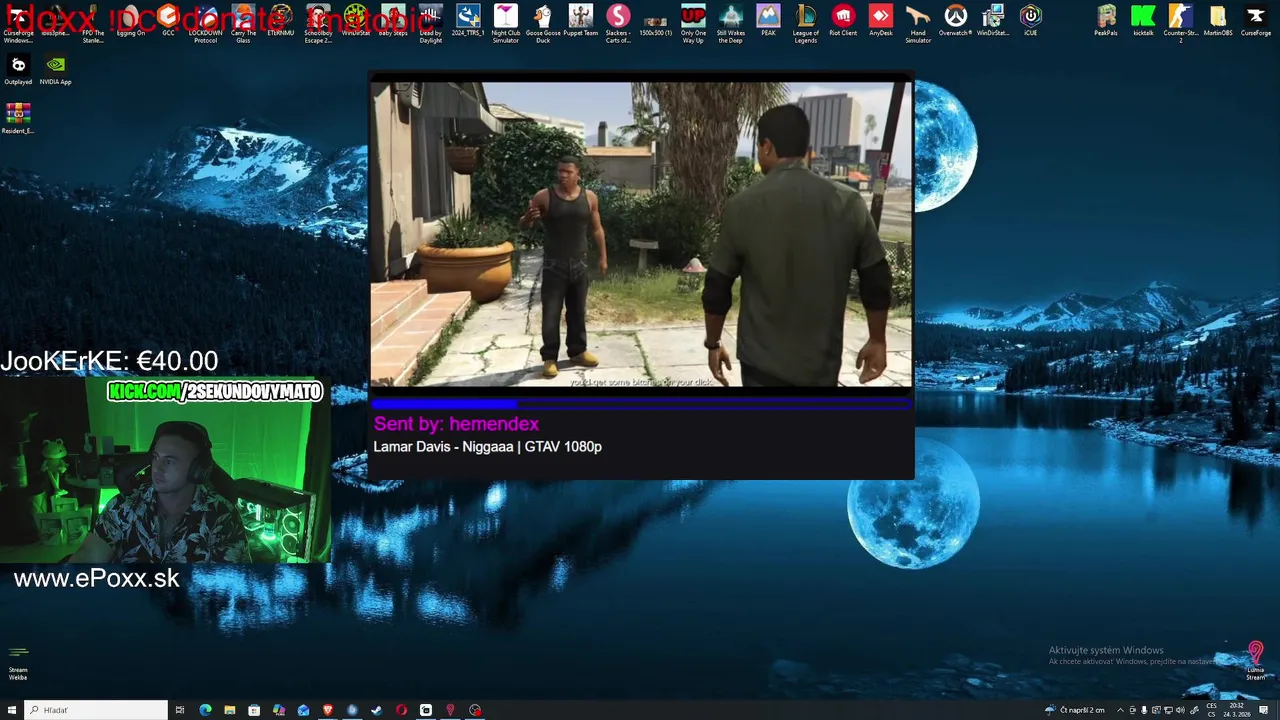
Task: Open Microsoft Edge from the taskbar
Action: pyautogui.click(x=205, y=710)
